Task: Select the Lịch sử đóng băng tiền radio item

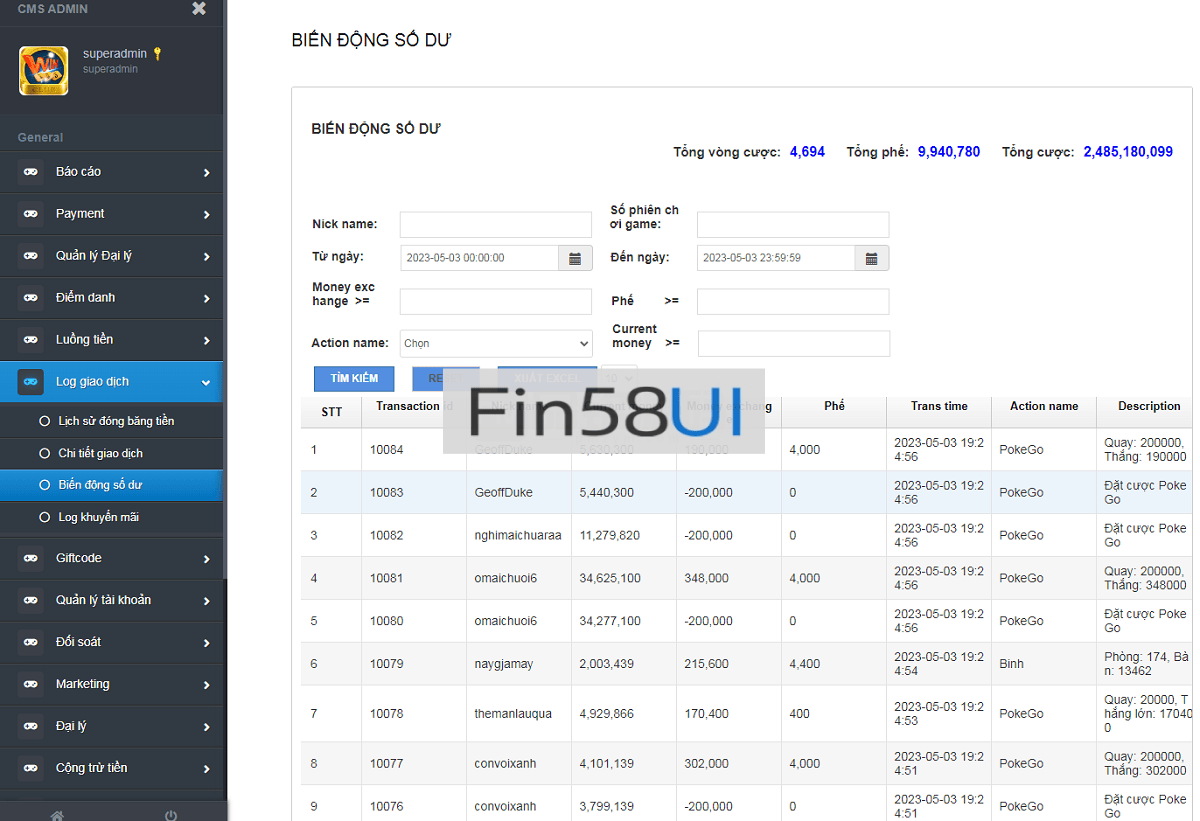Action: click(44, 421)
